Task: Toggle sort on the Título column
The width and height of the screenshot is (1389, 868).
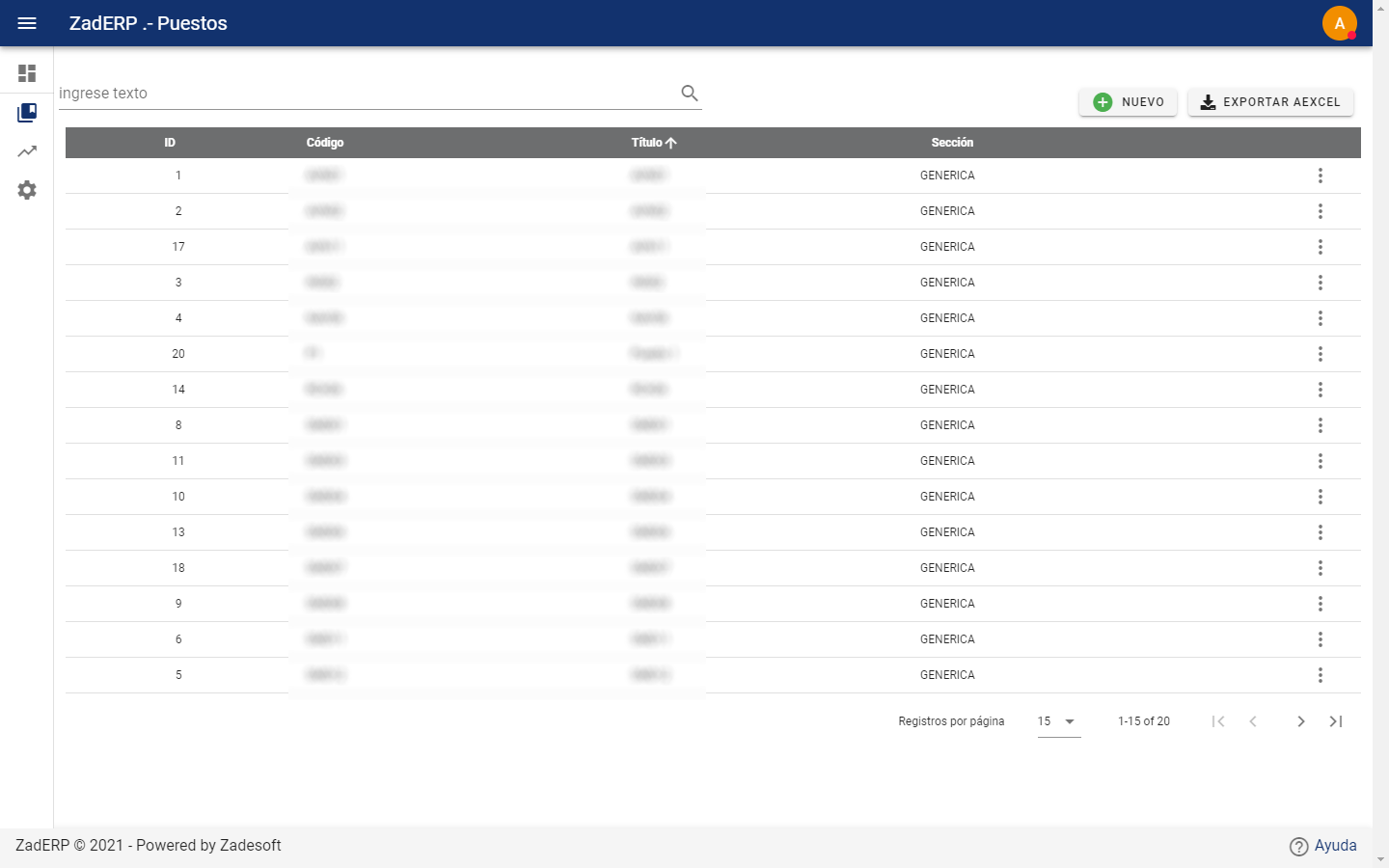Action: point(654,143)
